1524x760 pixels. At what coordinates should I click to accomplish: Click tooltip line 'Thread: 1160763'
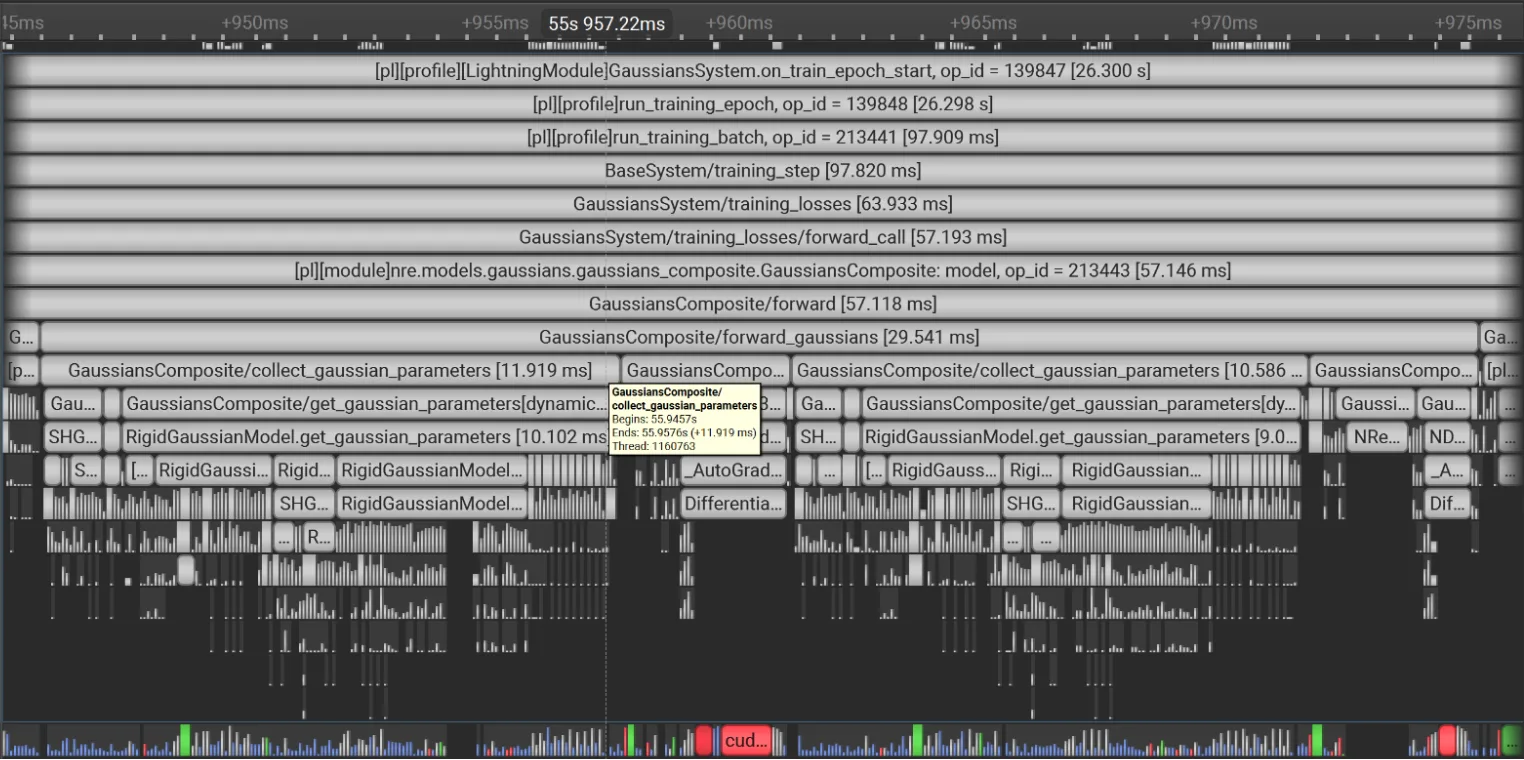(653, 446)
